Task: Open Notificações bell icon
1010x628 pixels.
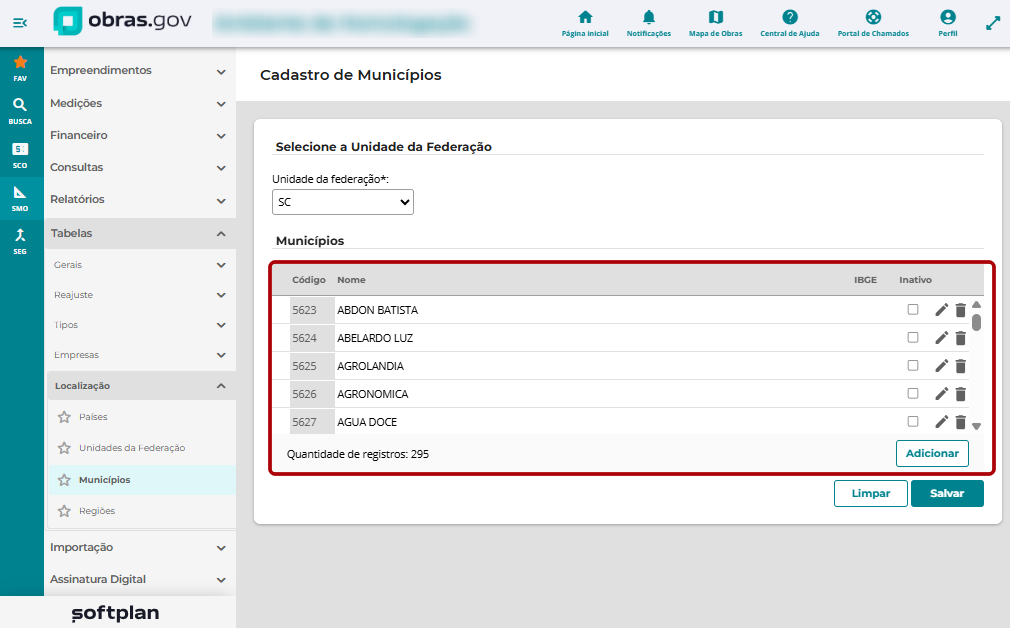Action: point(649,23)
